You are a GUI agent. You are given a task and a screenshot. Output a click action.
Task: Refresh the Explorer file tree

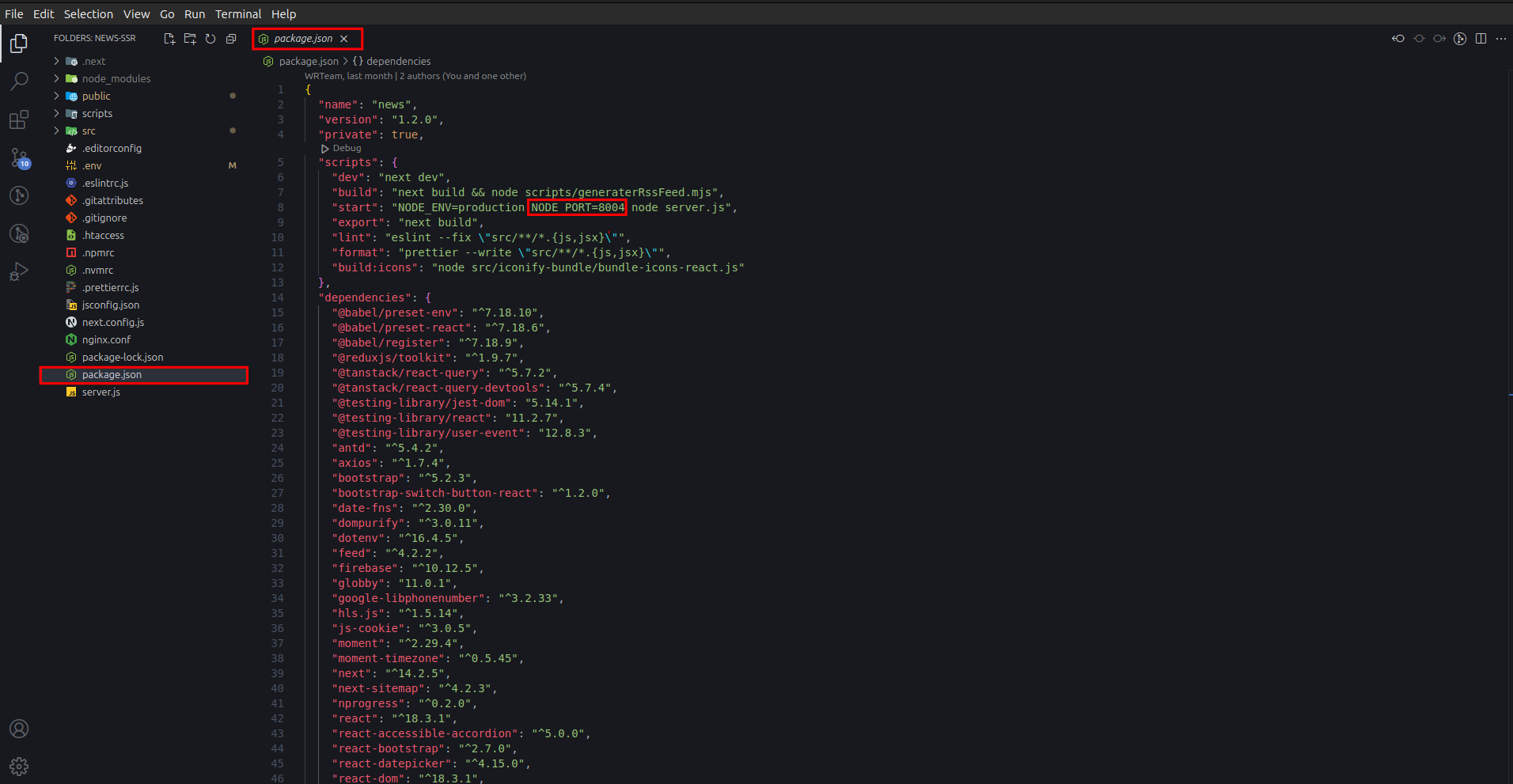210,38
